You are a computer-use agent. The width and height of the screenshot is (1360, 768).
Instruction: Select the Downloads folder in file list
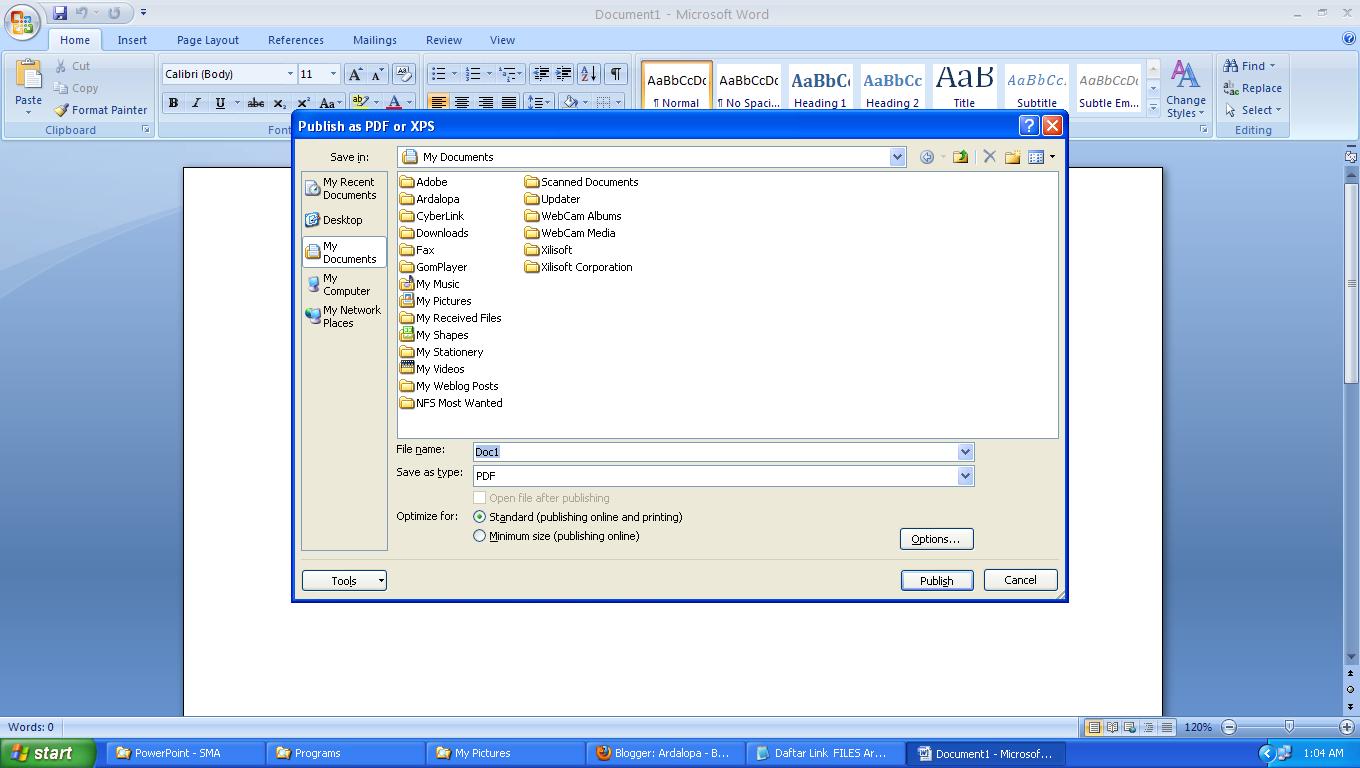(434, 233)
